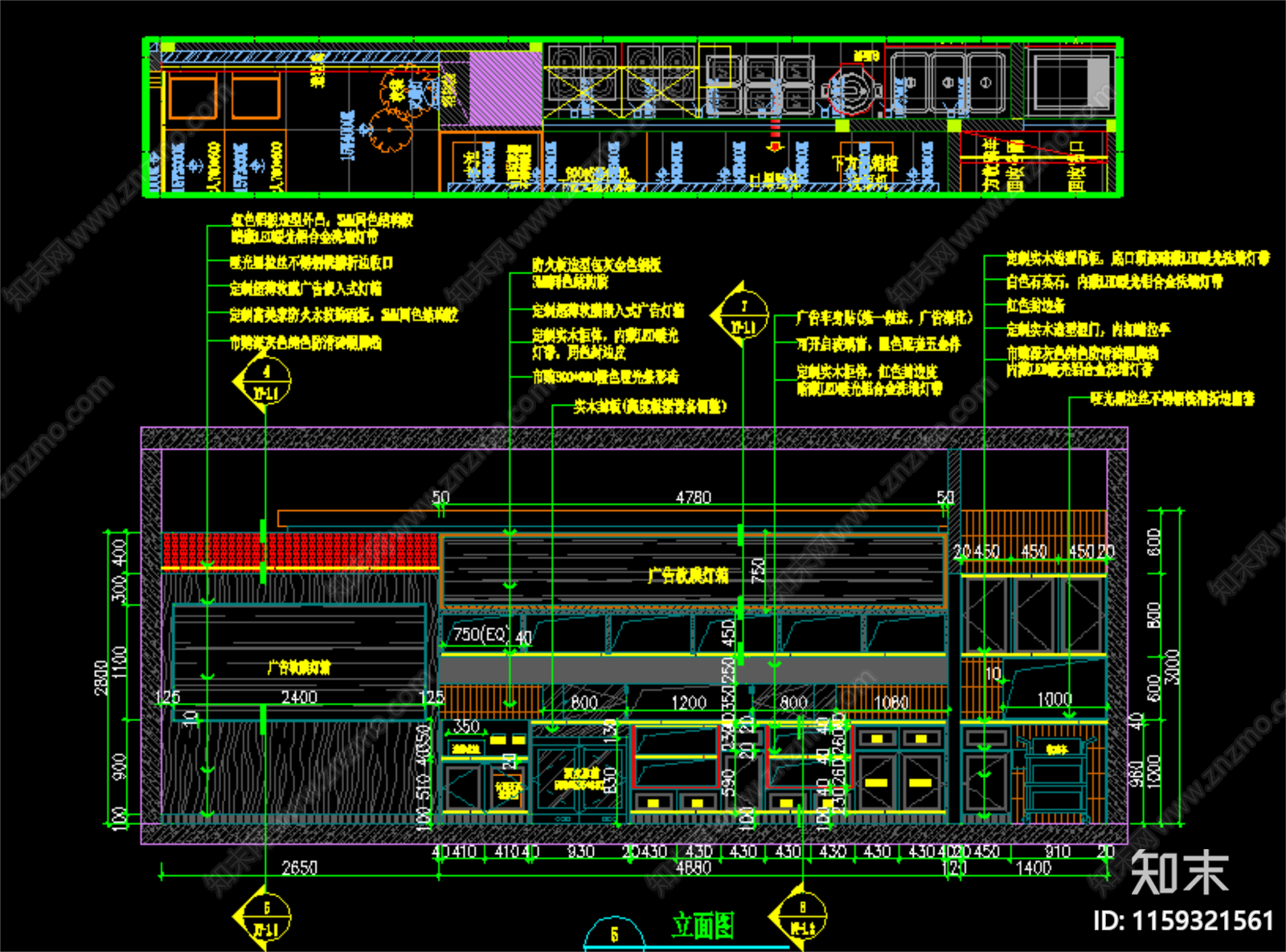The width and height of the screenshot is (1286, 952).
Task: Select the lower orange circular symbol in plan
Action: [390, 130]
